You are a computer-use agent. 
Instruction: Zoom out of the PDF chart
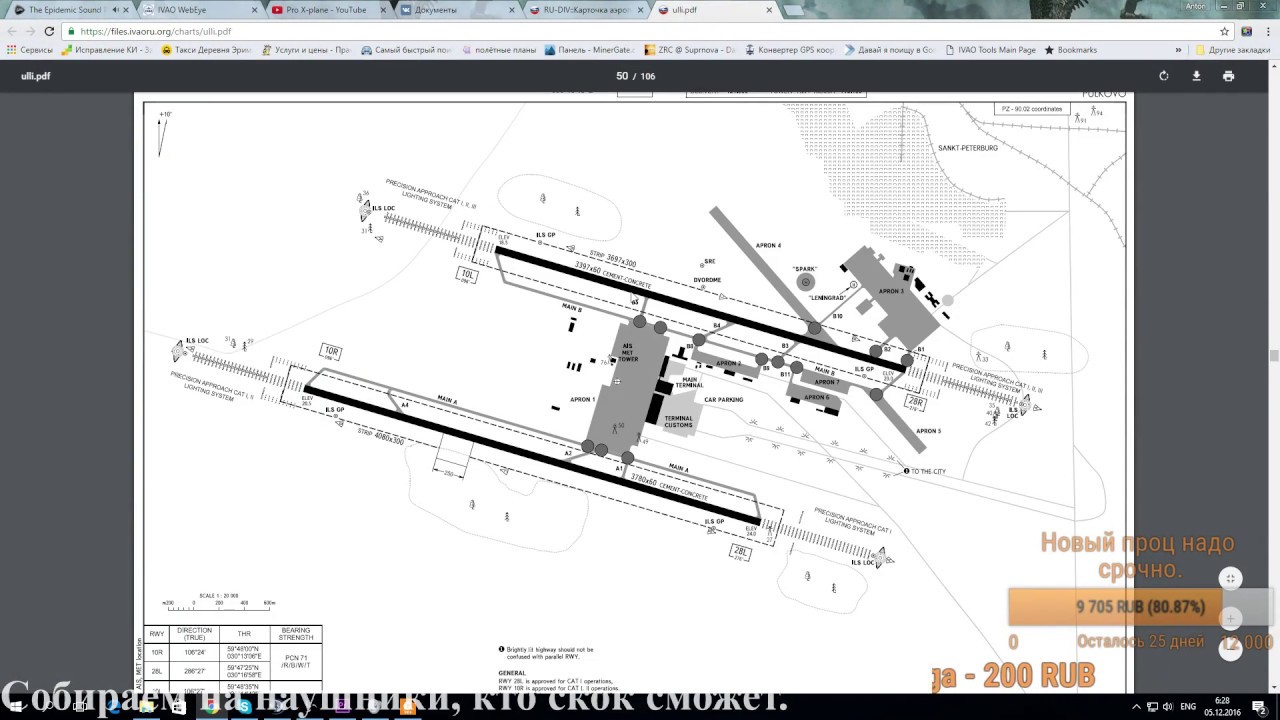click(1231, 649)
